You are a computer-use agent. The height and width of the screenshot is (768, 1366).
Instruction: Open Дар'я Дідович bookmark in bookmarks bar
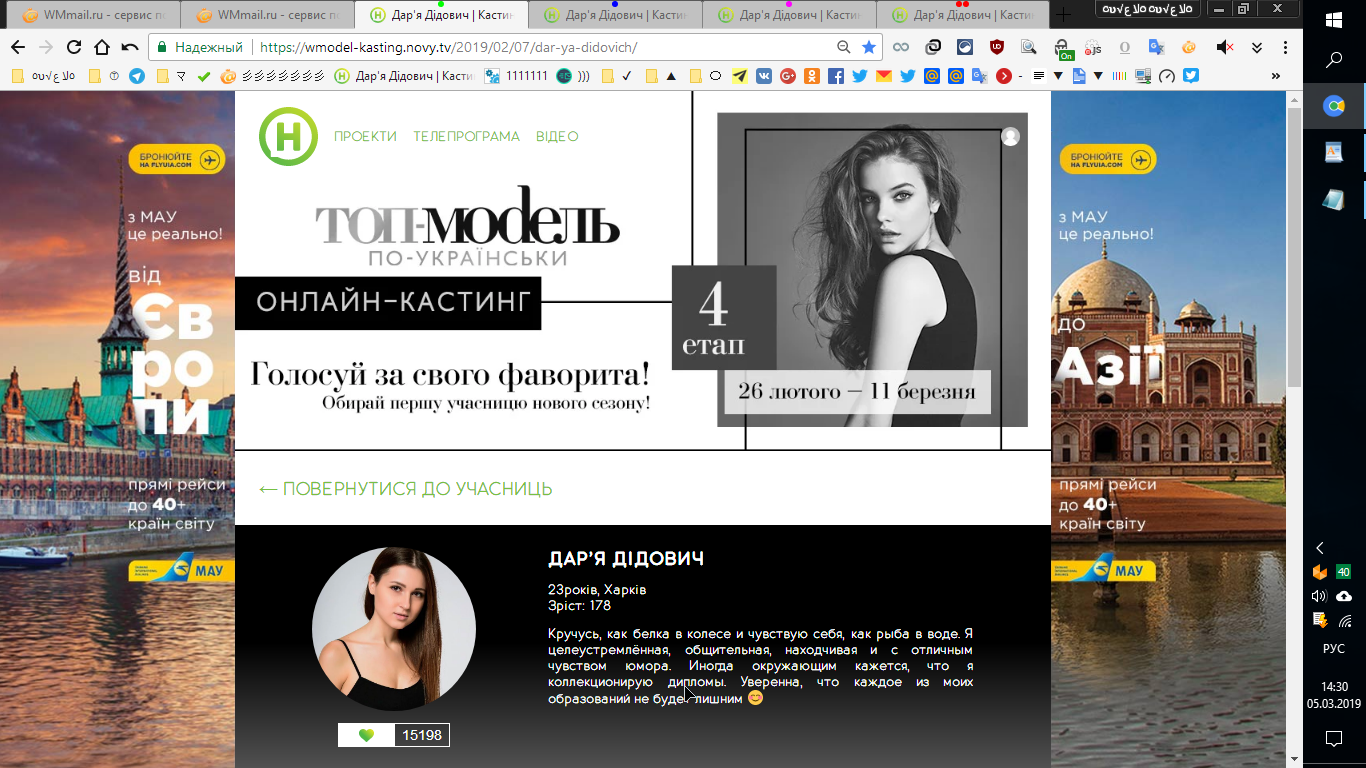[x=404, y=76]
